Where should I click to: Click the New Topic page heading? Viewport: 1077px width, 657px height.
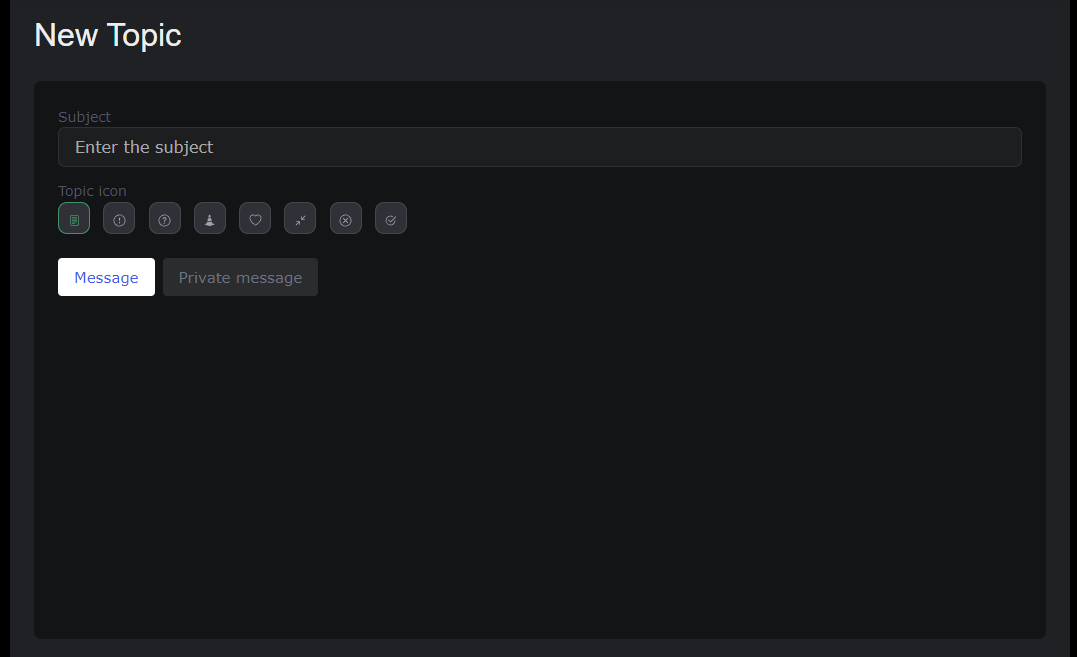(108, 35)
